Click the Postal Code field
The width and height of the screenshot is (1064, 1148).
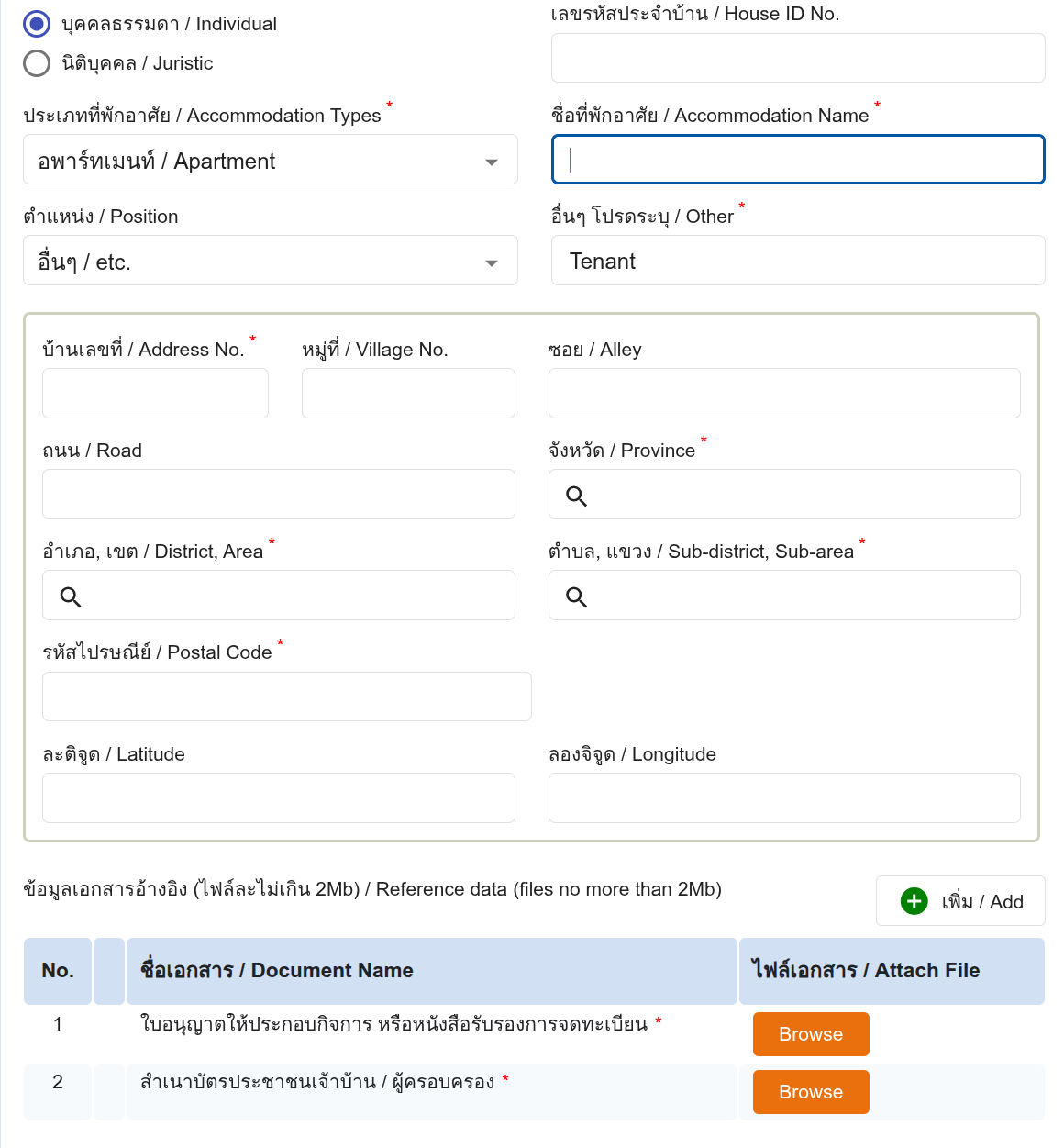[286, 697]
